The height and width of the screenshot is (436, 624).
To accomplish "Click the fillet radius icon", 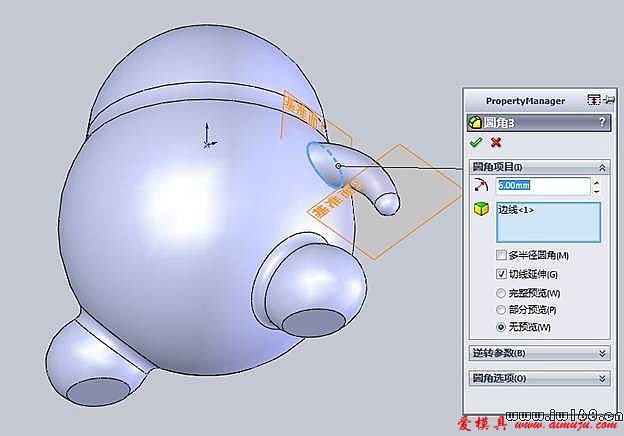I will (481, 186).
